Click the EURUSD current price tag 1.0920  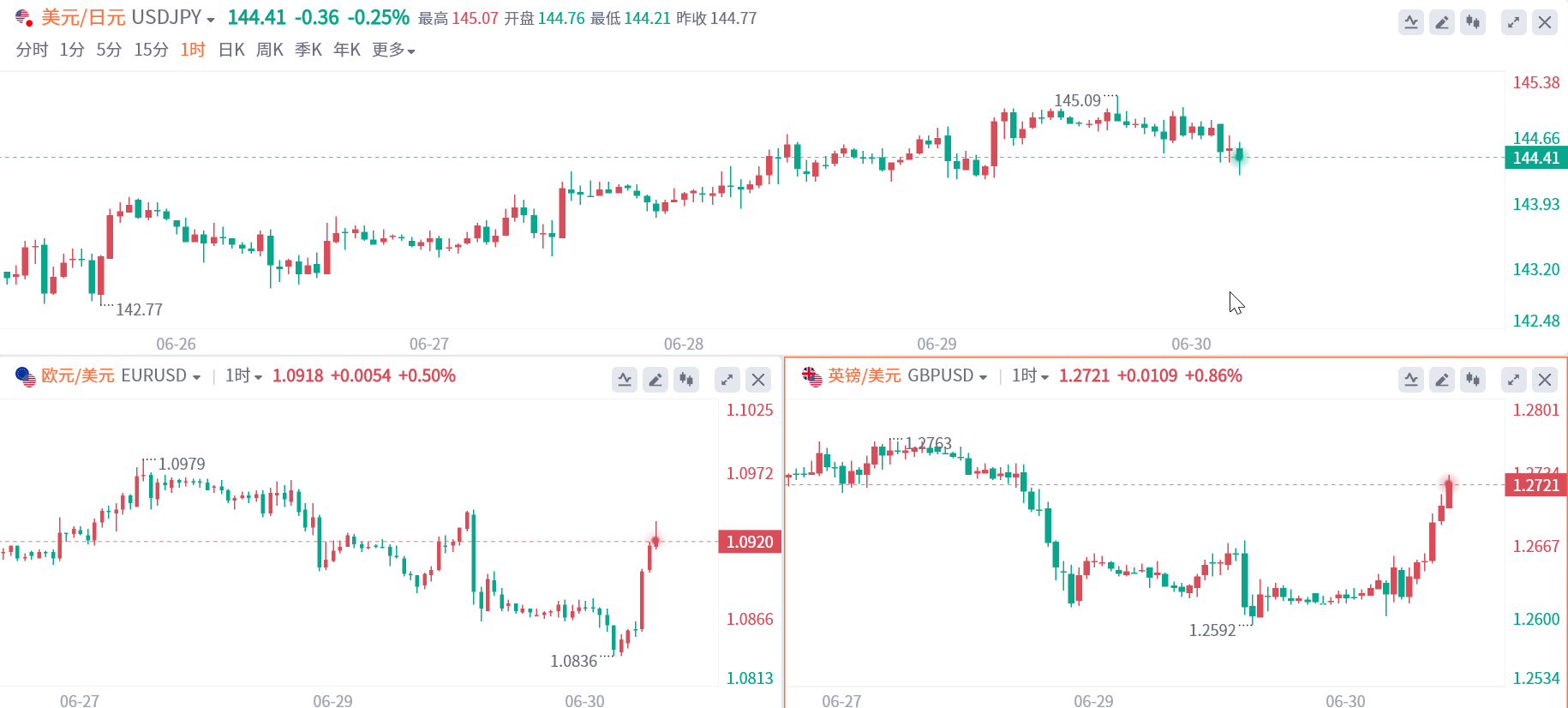coord(750,542)
